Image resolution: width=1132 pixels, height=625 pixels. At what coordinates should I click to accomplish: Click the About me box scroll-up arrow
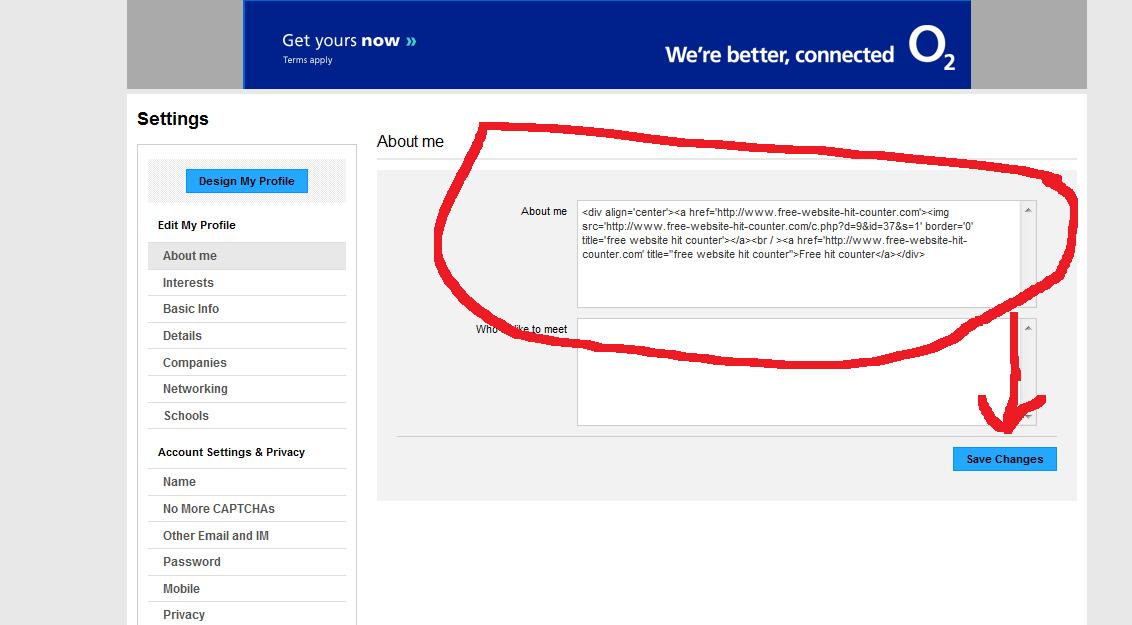(1028, 210)
